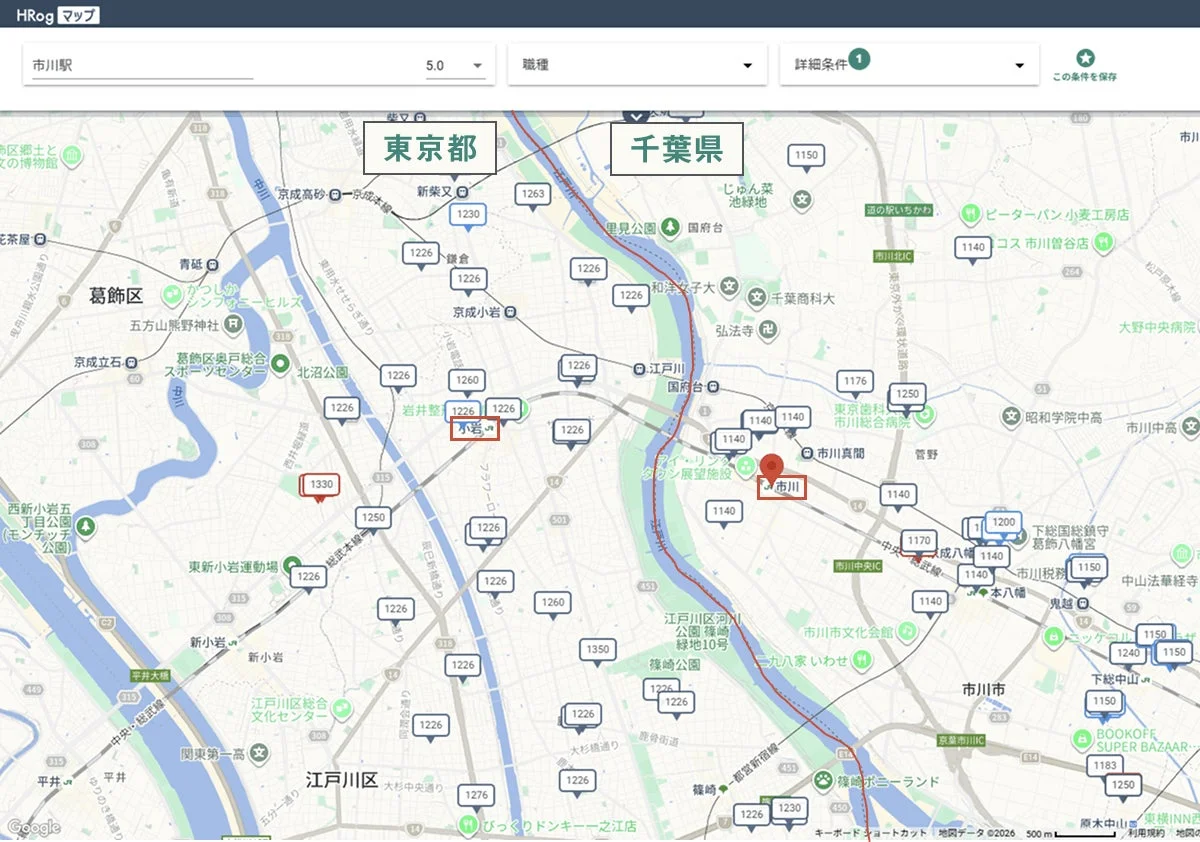Click inside the 市川駅 search field
Screen dimensions: 1200x842
[x=140, y=62]
